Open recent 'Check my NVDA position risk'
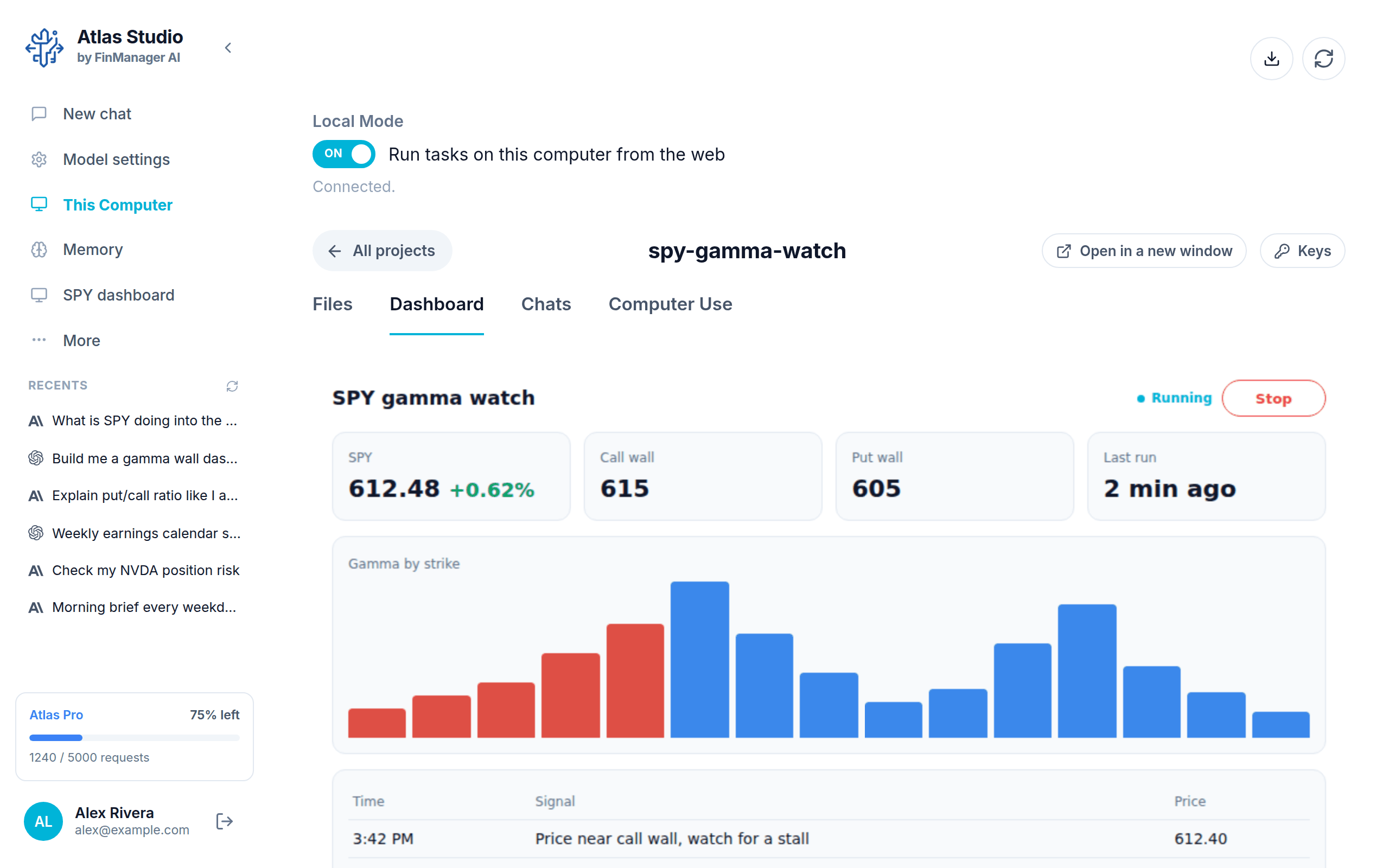Screen dimensions: 1389x868 [133, 570]
